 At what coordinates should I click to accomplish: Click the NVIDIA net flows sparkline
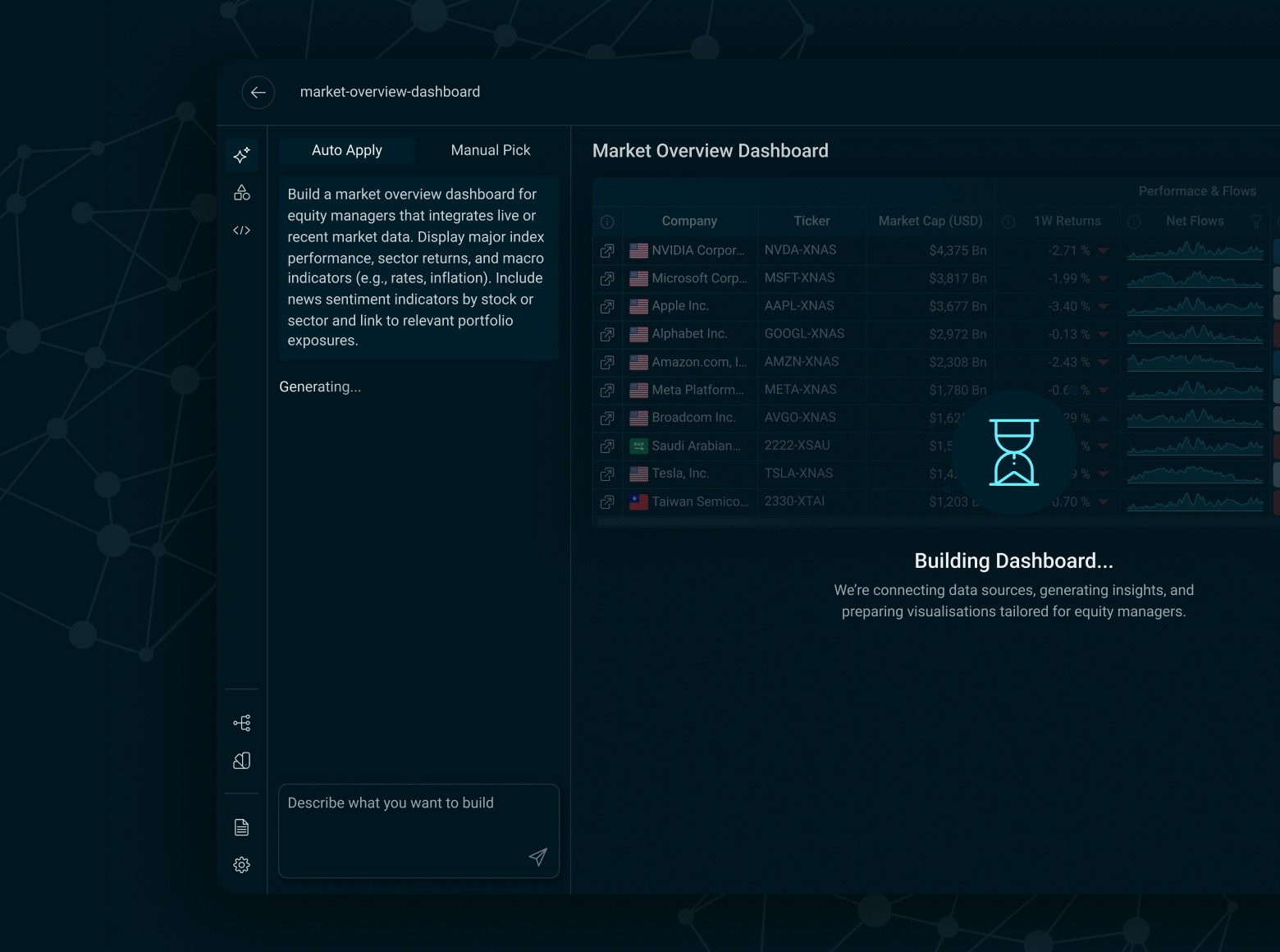[1195, 250]
